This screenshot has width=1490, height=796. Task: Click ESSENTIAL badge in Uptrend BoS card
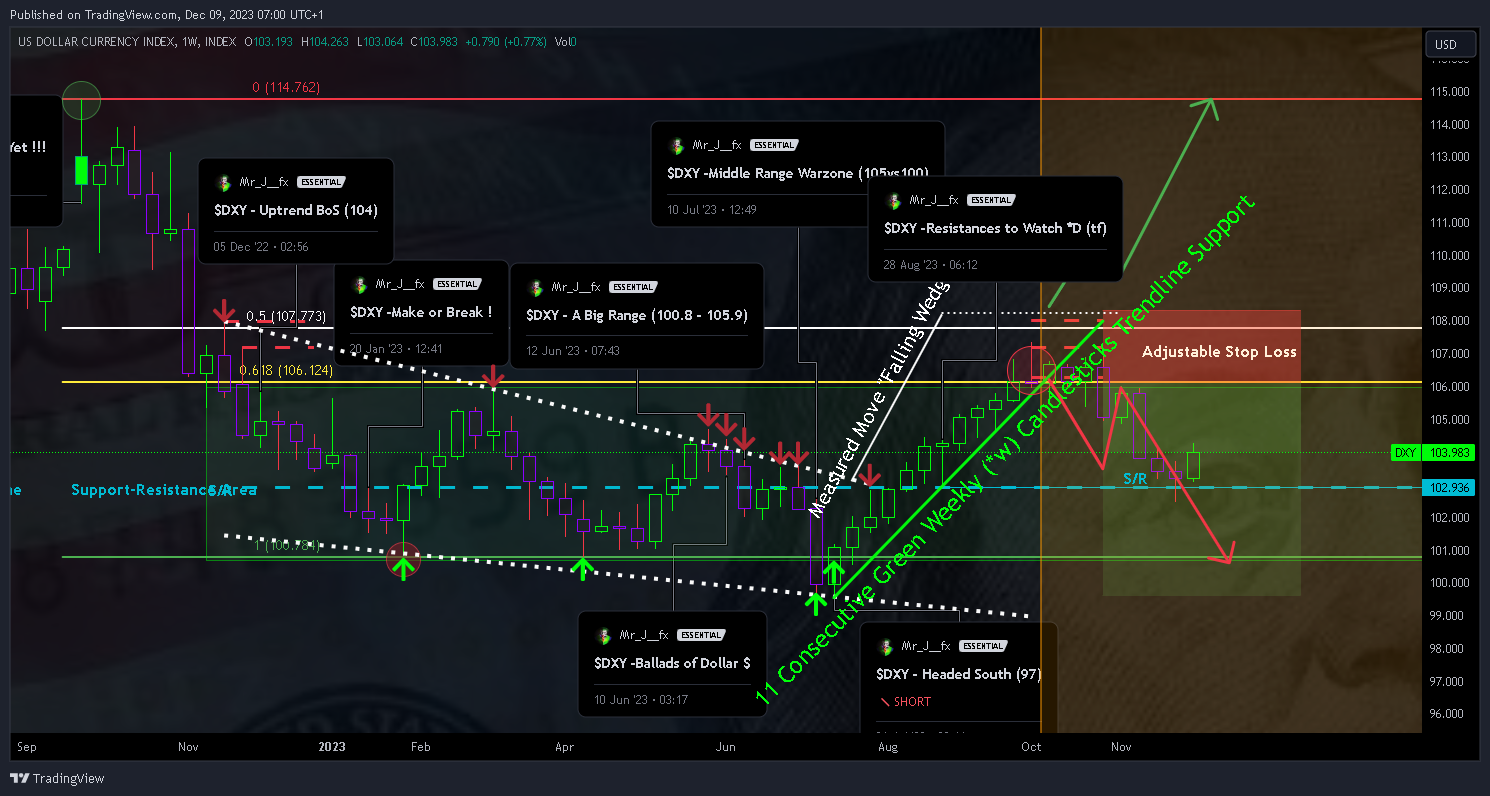(322, 183)
